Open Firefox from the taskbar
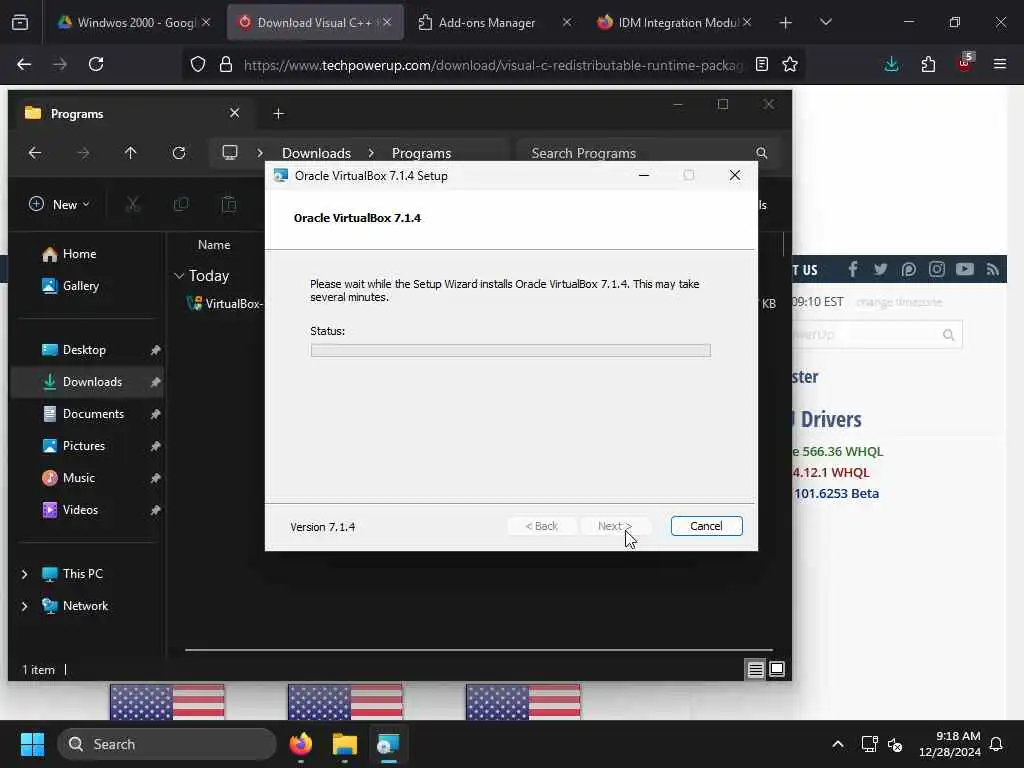 coord(301,744)
